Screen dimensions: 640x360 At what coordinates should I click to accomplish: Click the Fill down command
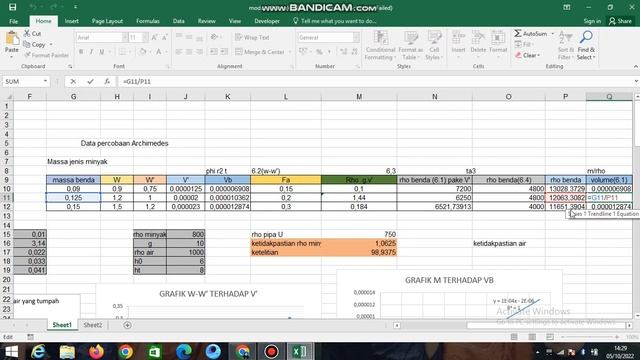pos(523,44)
